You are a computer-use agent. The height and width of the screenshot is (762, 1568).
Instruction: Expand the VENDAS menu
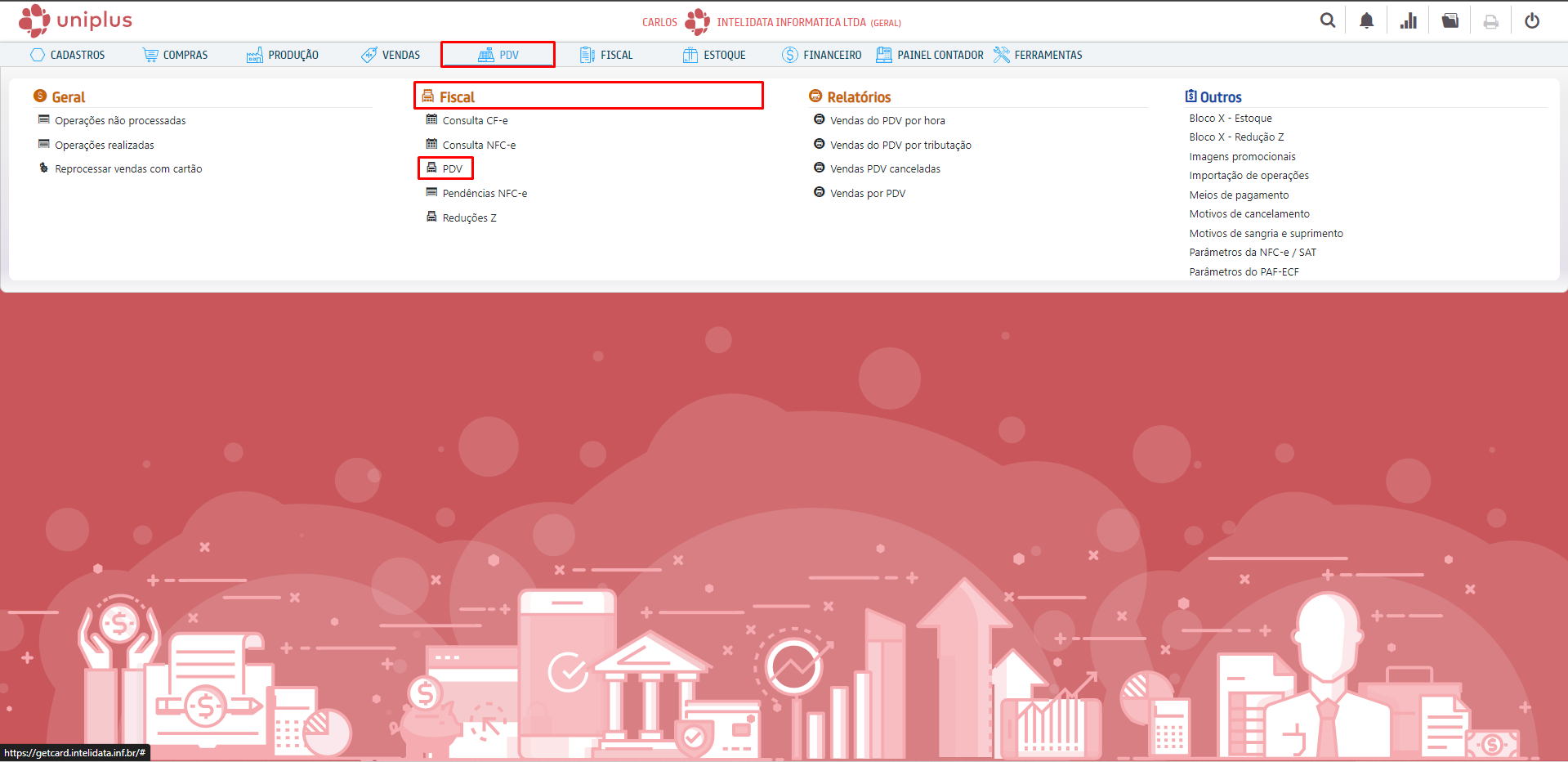(391, 55)
